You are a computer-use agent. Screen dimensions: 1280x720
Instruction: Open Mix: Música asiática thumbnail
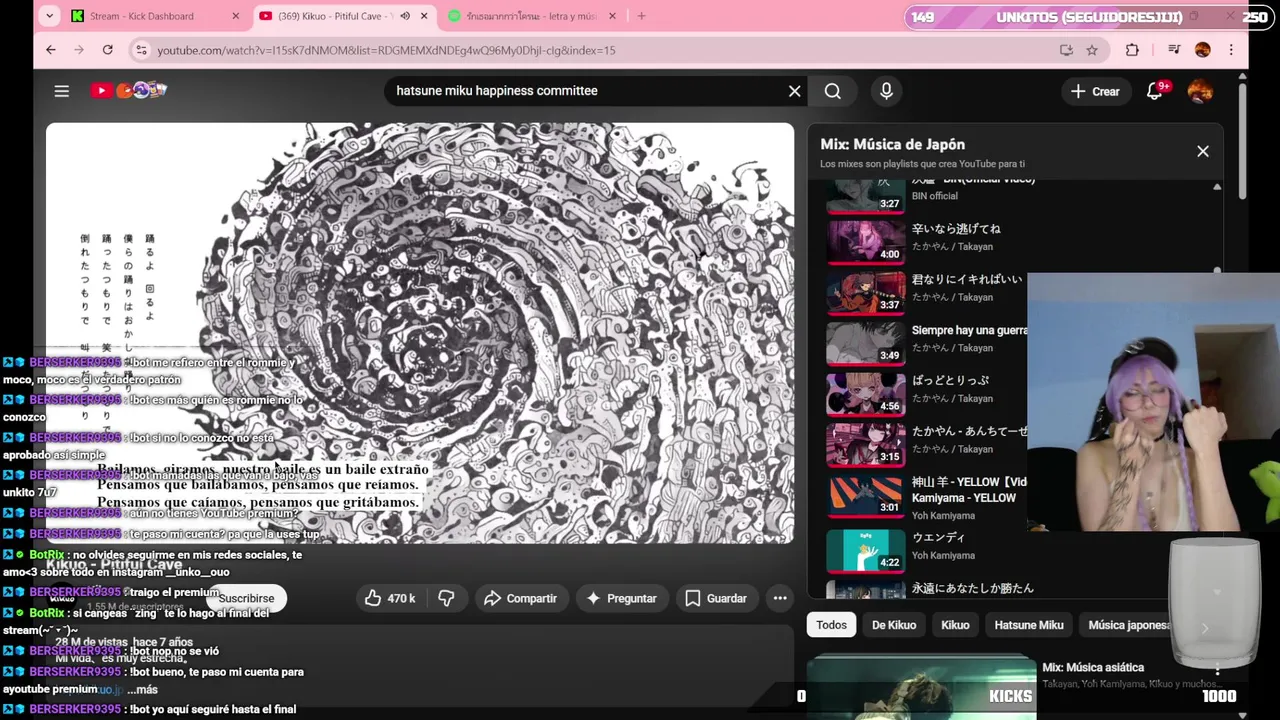[x=921, y=687]
